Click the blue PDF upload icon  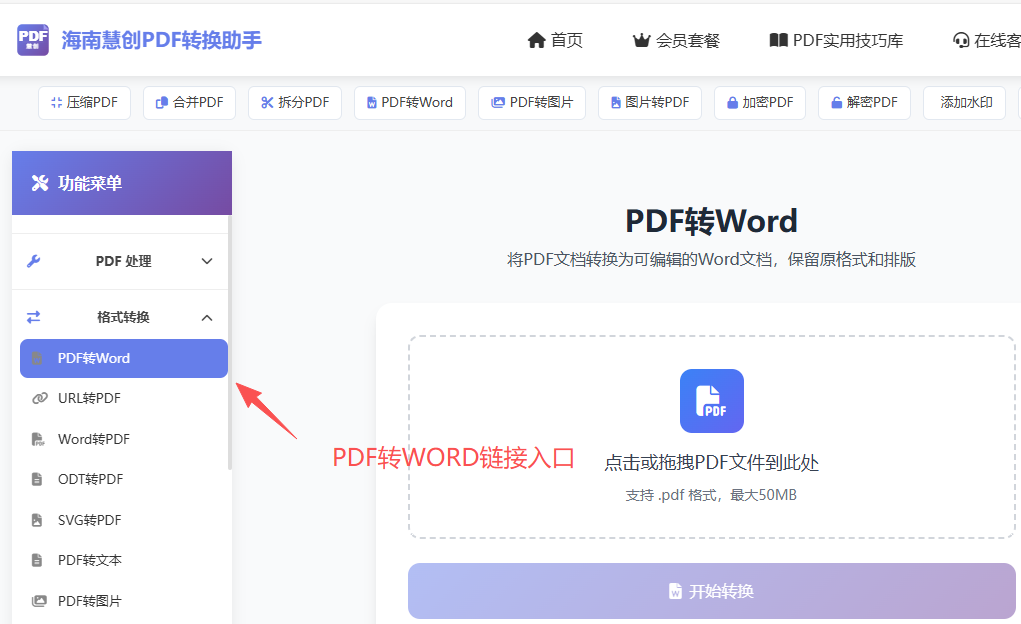point(712,401)
